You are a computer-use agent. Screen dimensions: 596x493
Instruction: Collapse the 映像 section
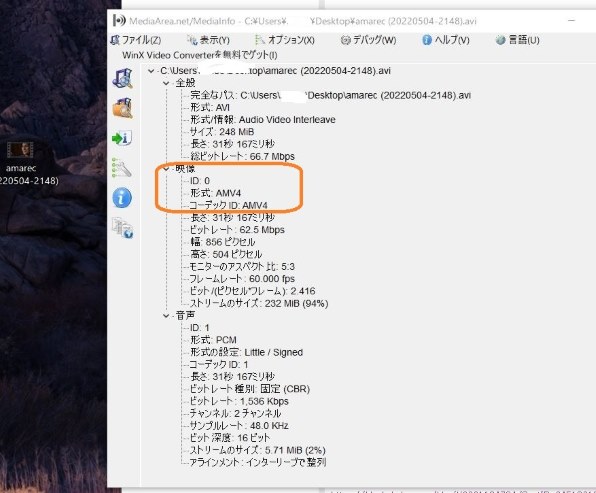click(166, 168)
